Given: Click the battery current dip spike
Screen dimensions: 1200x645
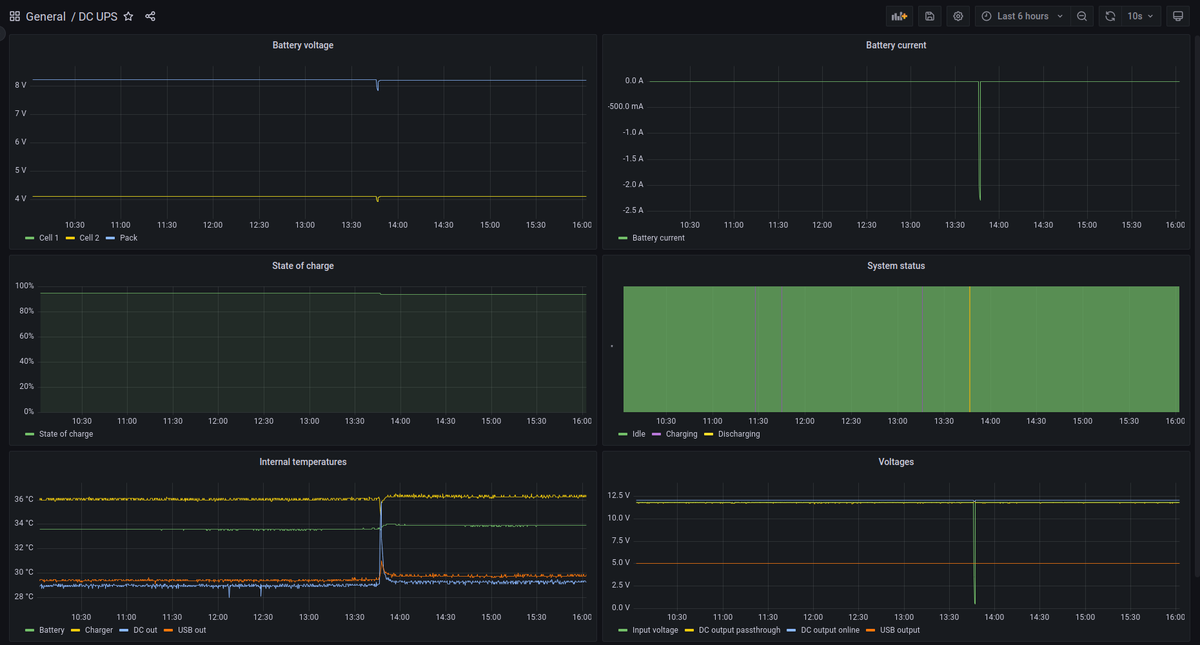Looking at the screenshot, I should [x=979, y=140].
